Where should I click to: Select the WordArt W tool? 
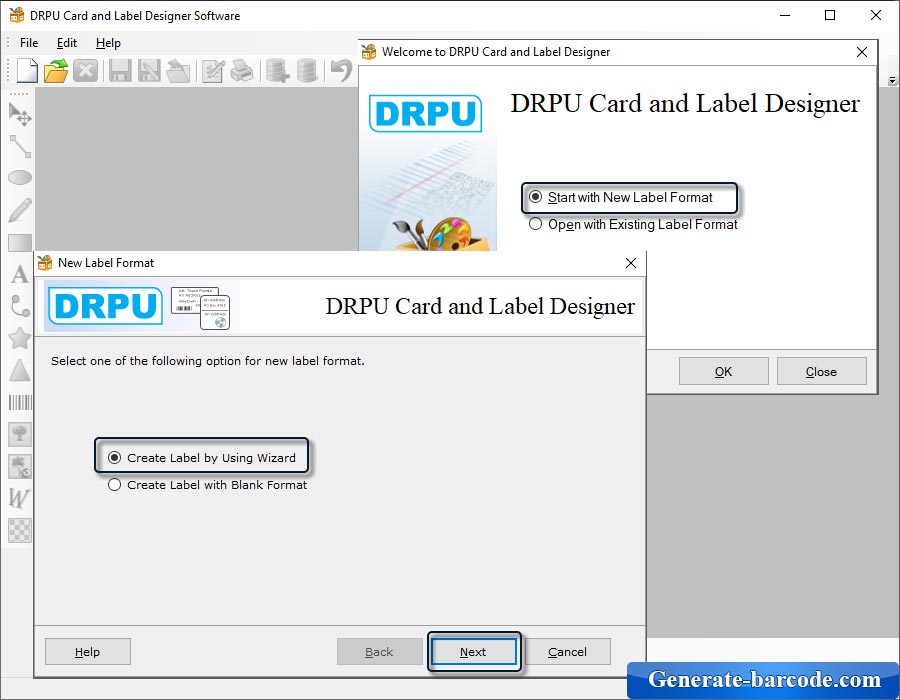click(x=19, y=498)
